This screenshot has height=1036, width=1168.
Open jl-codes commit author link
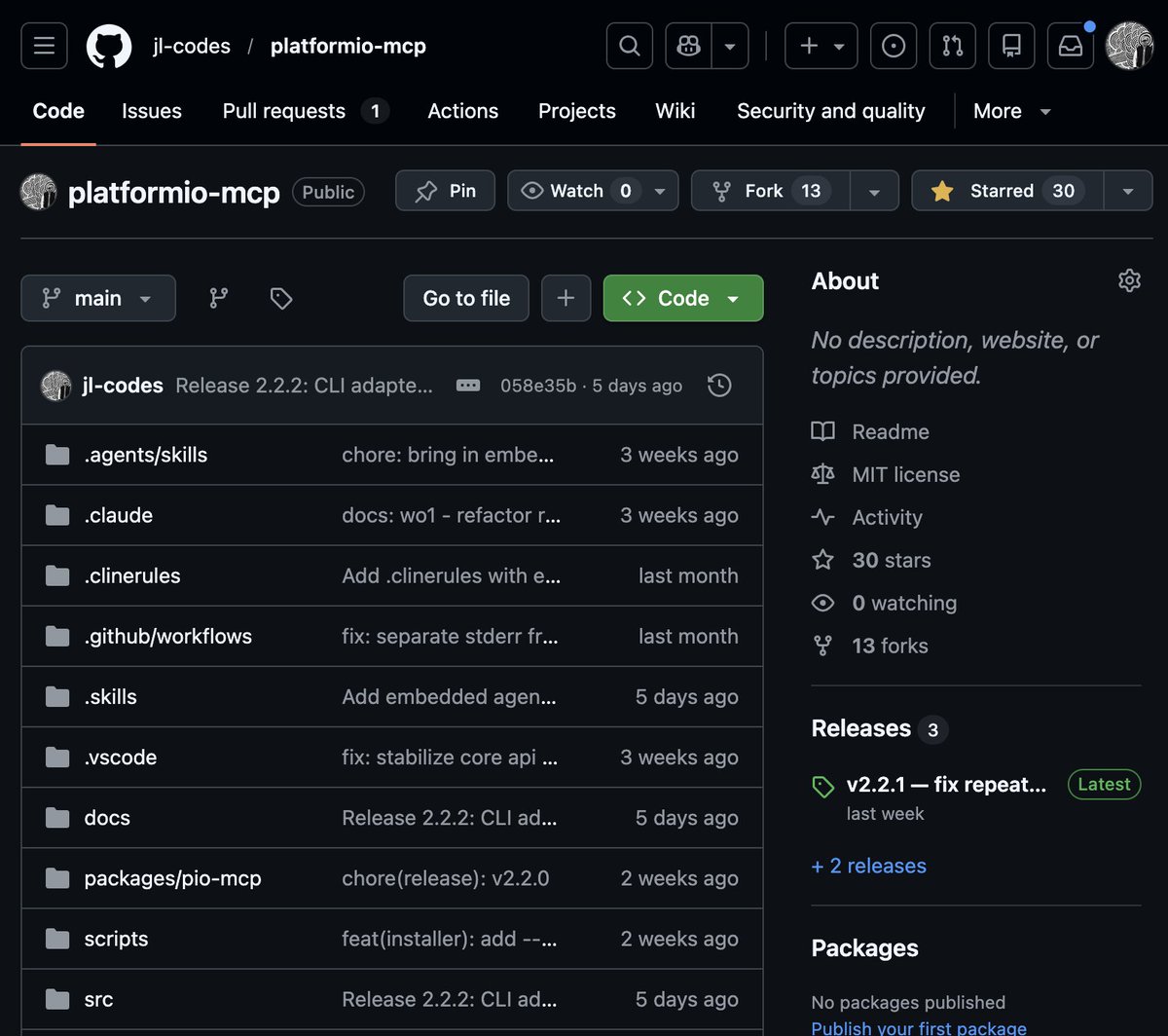tap(123, 386)
